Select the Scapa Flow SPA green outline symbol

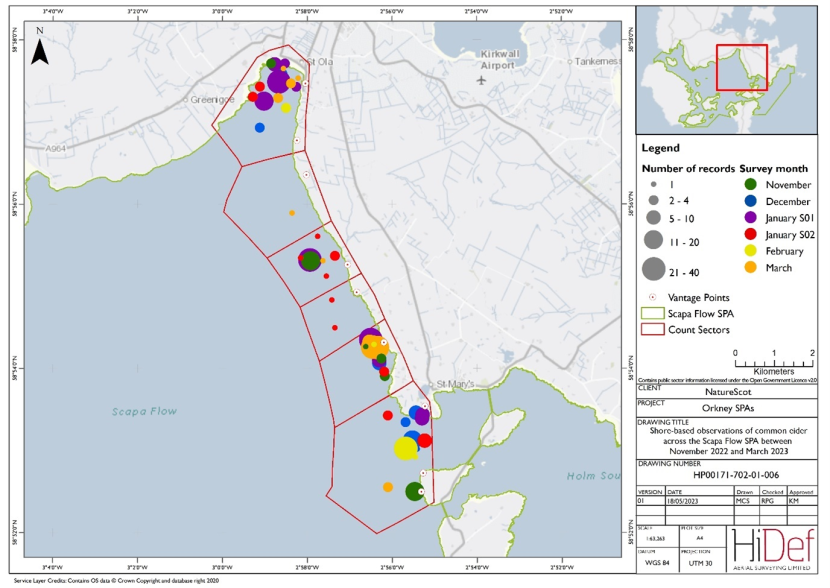(x=652, y=313)
